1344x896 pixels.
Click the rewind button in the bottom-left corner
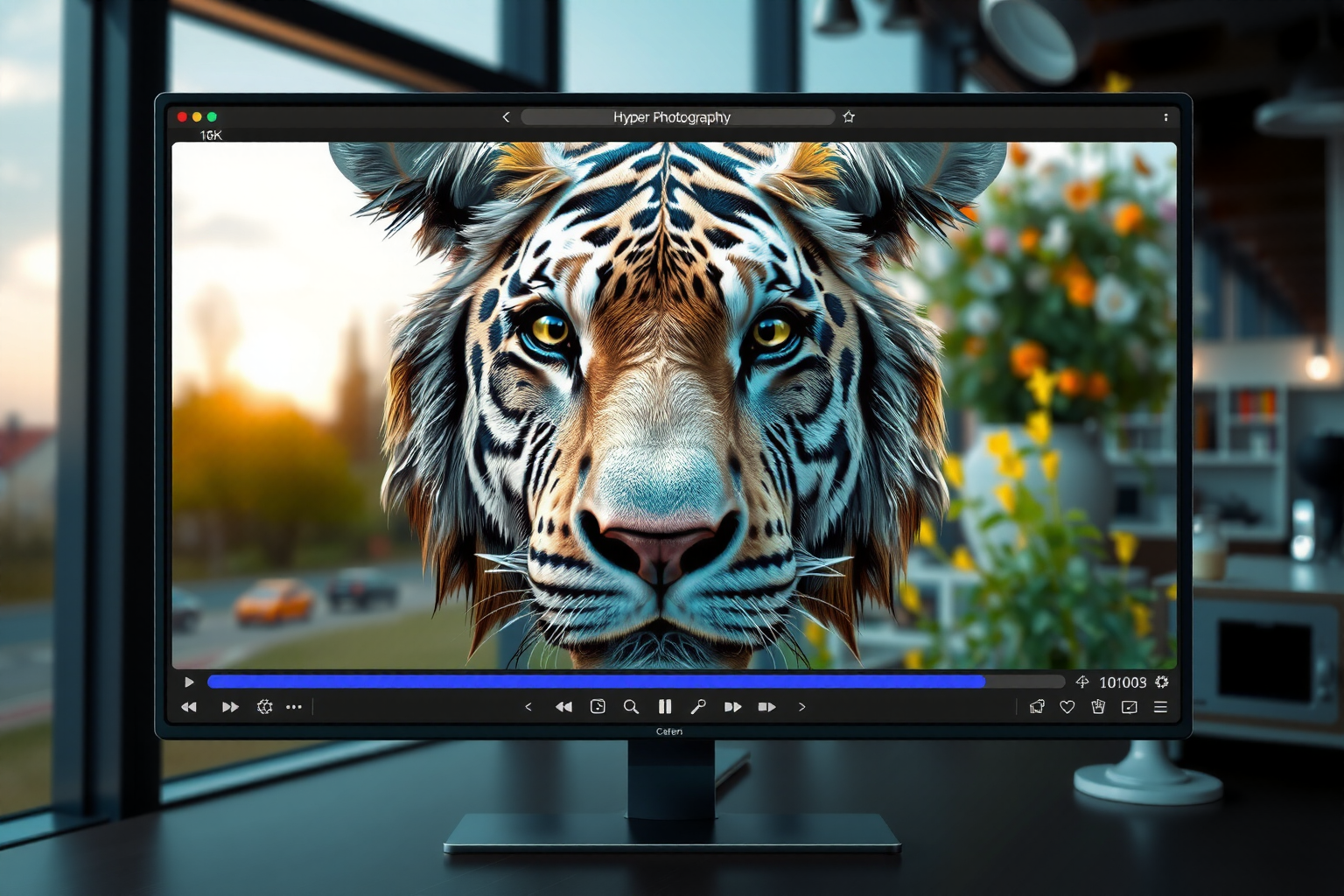click(189, 707)
